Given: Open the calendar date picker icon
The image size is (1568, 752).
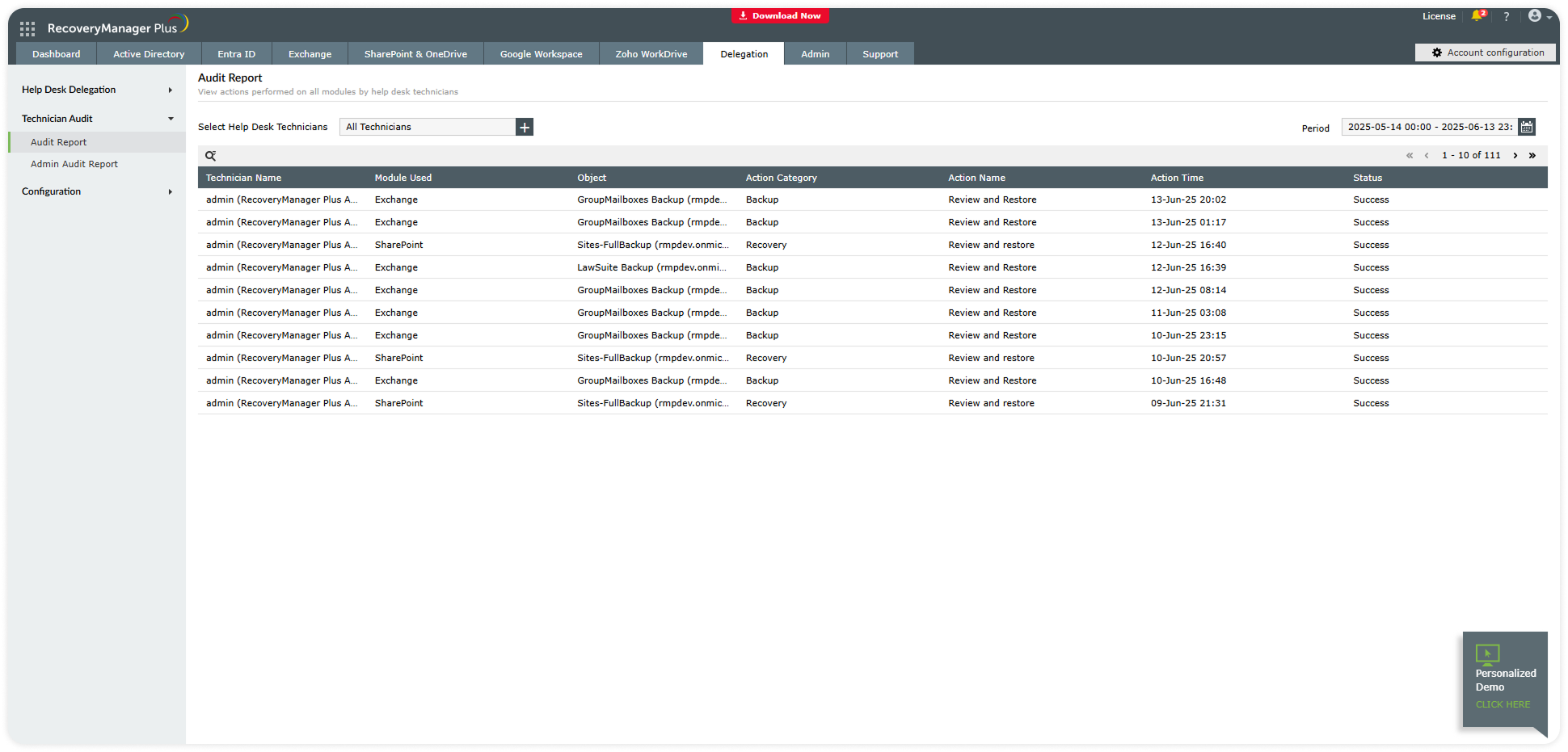Looking at the screenshot, I should coord(1527,127).
